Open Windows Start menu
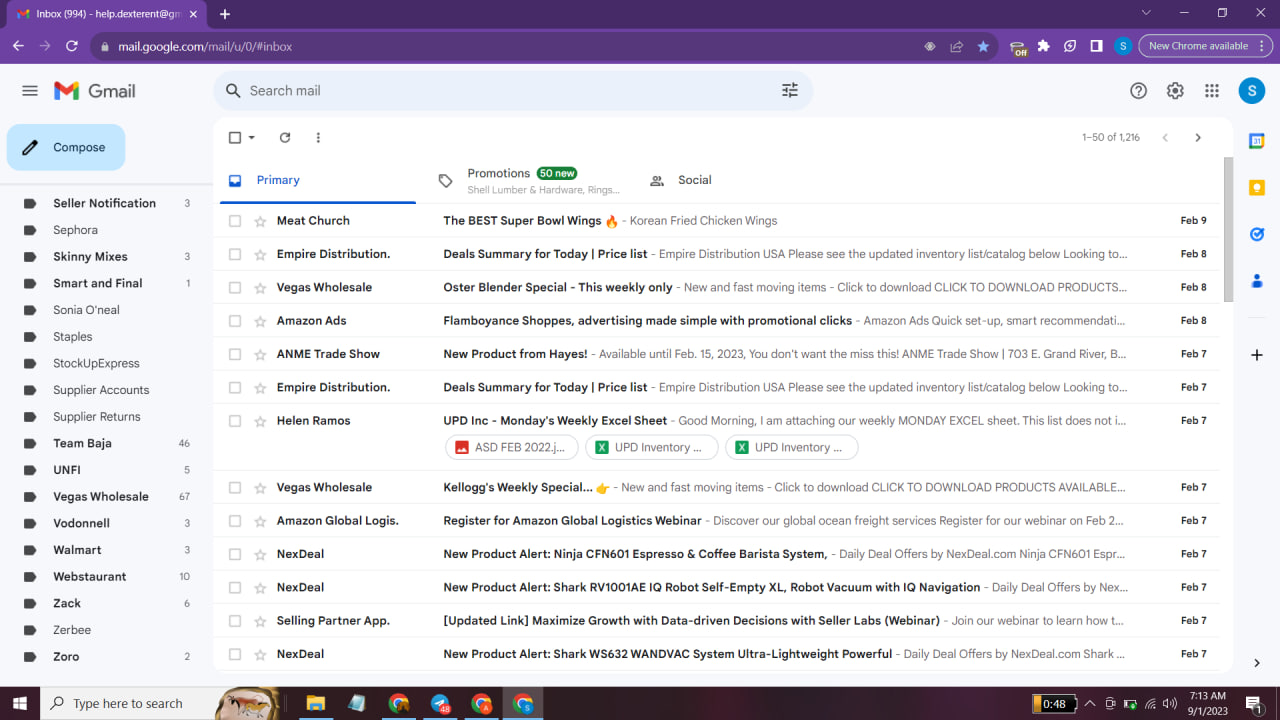 tap(20, 703)
